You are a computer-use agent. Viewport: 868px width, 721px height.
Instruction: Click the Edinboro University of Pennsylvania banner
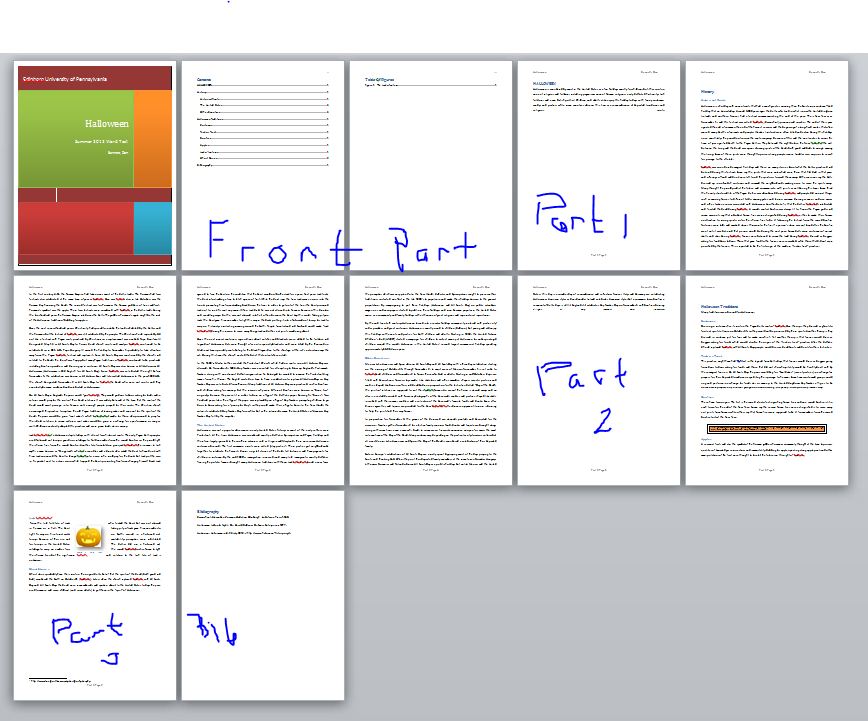point(96,77)
